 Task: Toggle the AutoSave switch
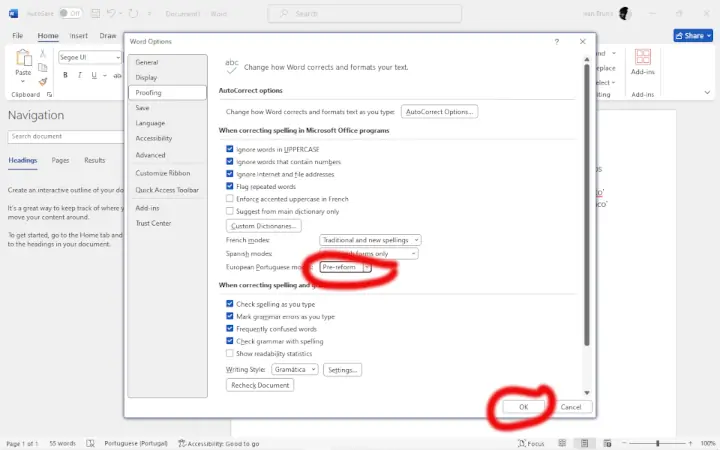click(70, 13)
